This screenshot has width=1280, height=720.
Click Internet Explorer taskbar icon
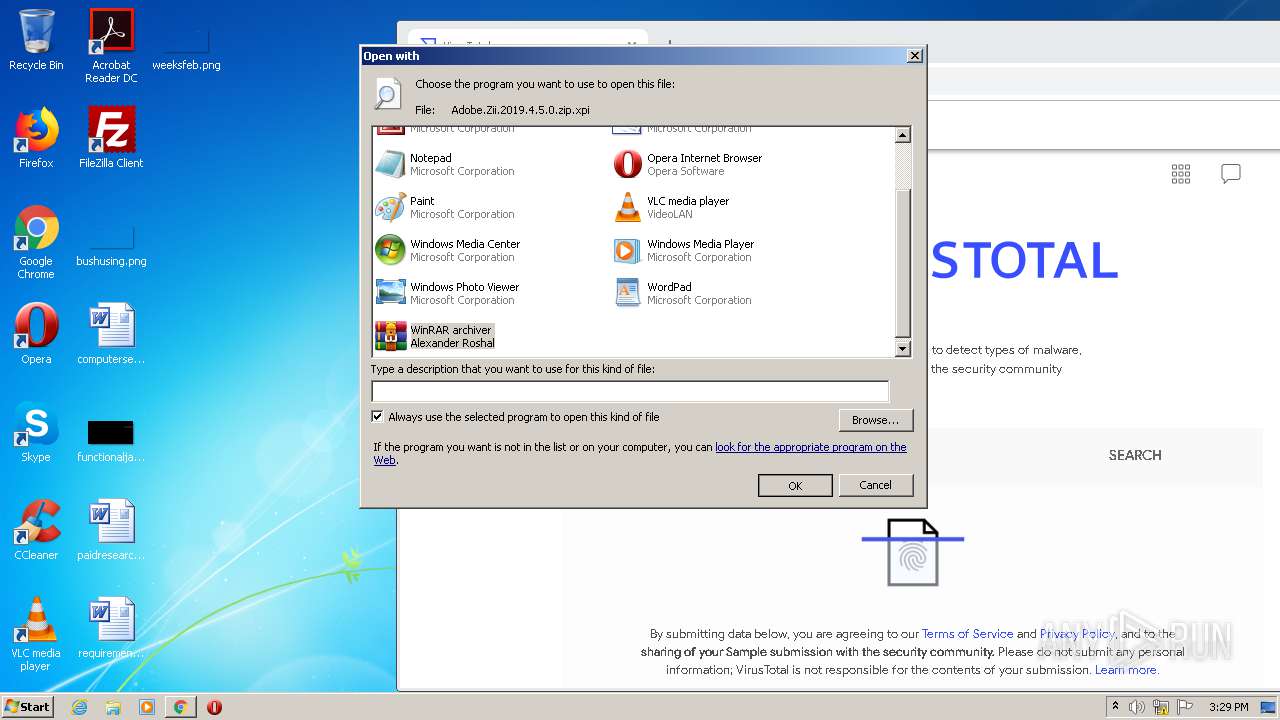coord(79,707)
